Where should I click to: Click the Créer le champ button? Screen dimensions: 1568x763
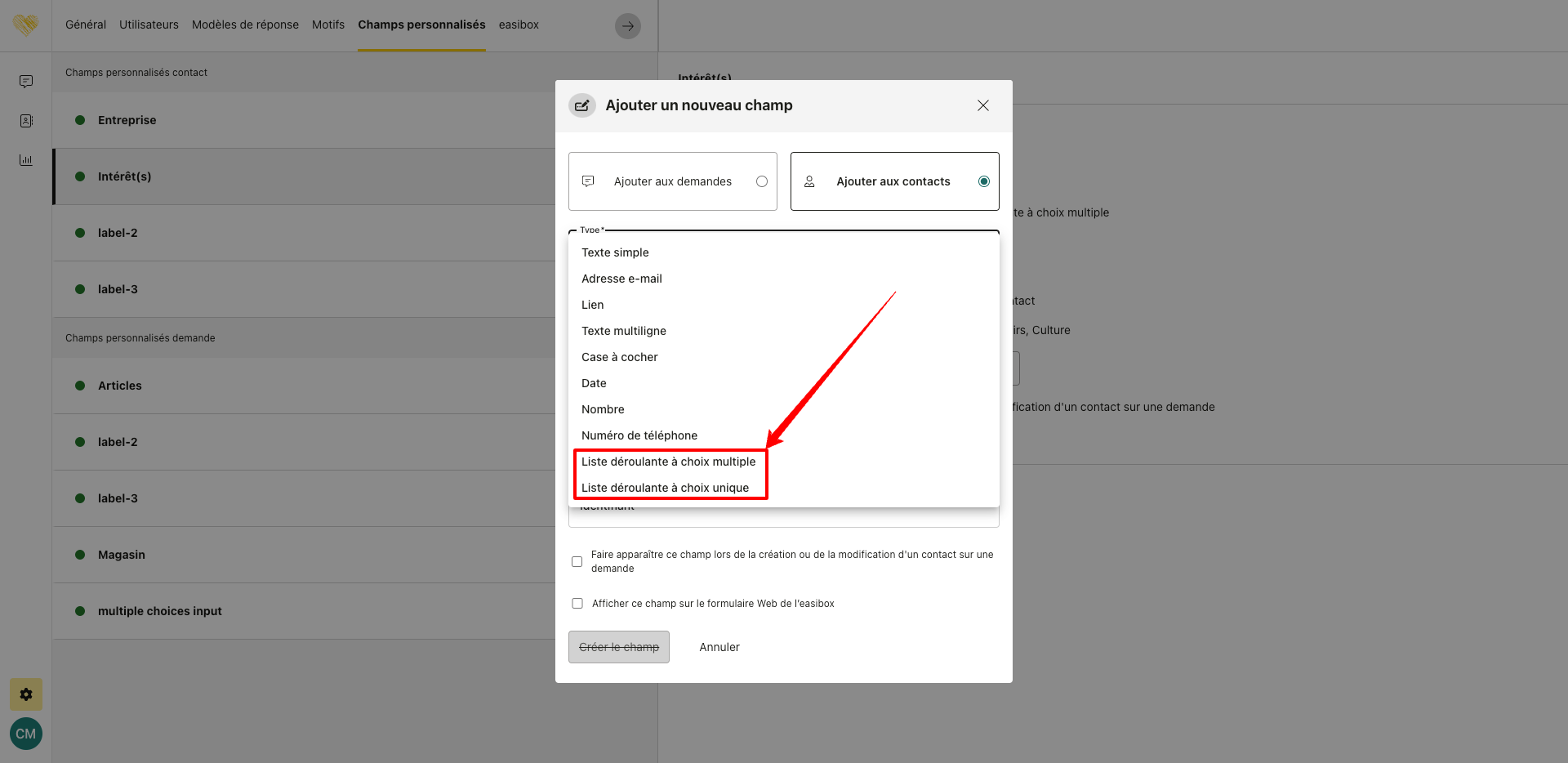coord(619,647)
